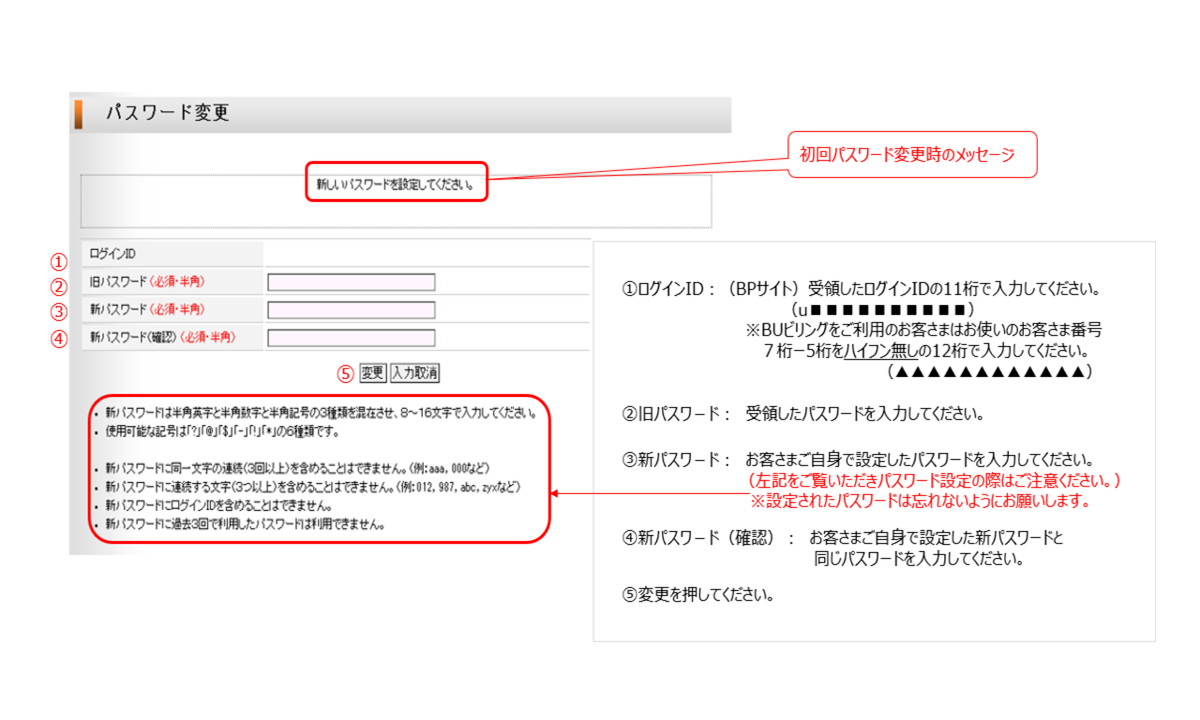Screen dimensions: 1200x720
Task: Click the 旧パスワード (必須・半角) label
Action: pyautogui.click(x=150, y=281)
